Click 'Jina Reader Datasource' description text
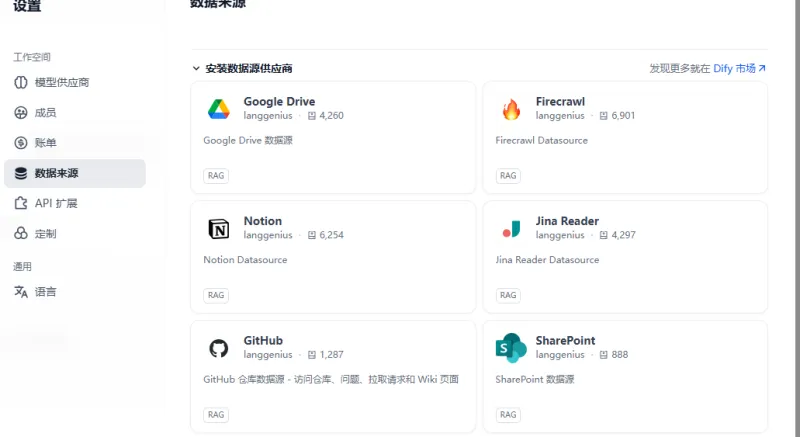 (x=547, y=260)
